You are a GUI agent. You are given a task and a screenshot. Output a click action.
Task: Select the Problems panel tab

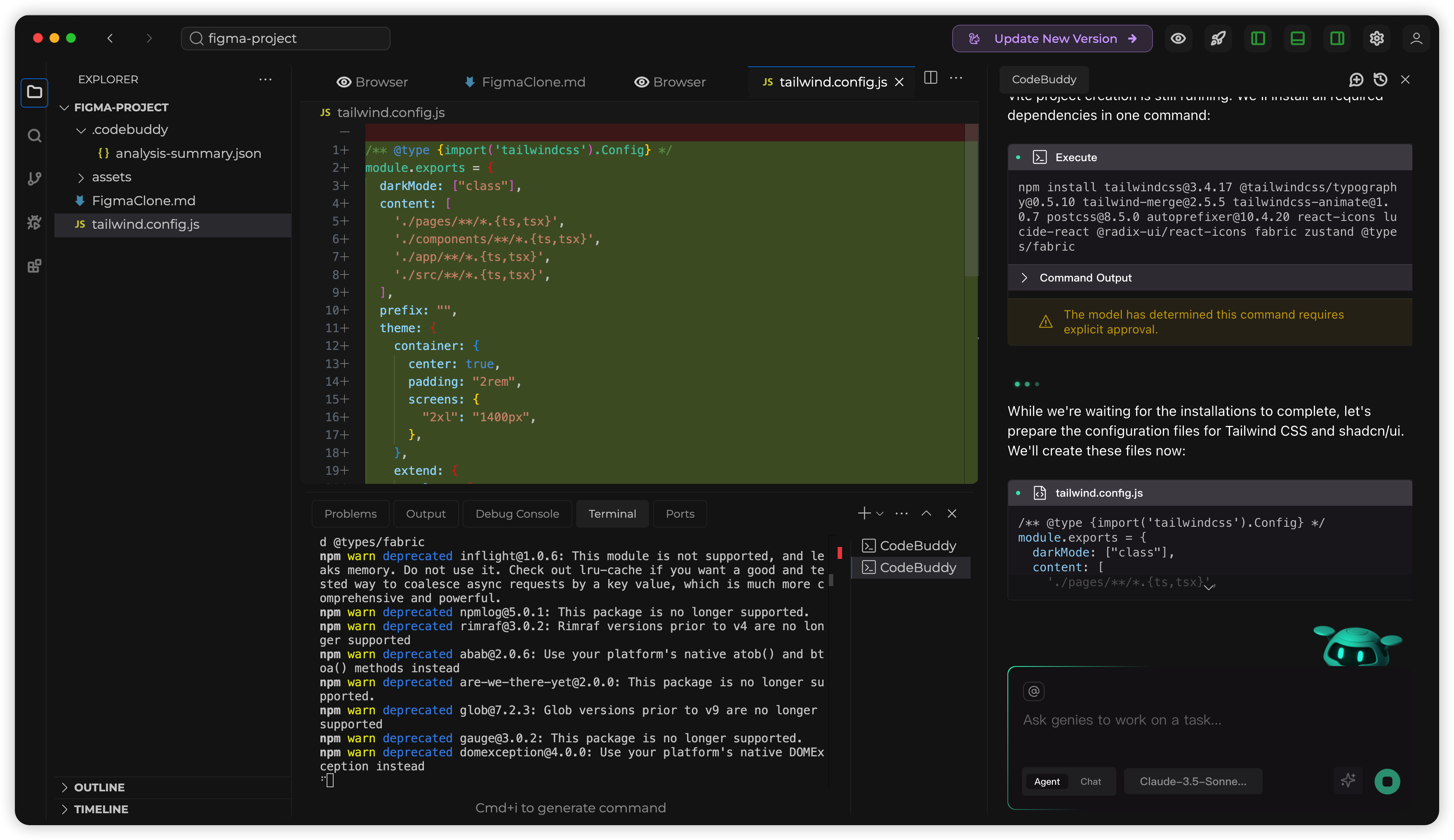tap(350, 514)
